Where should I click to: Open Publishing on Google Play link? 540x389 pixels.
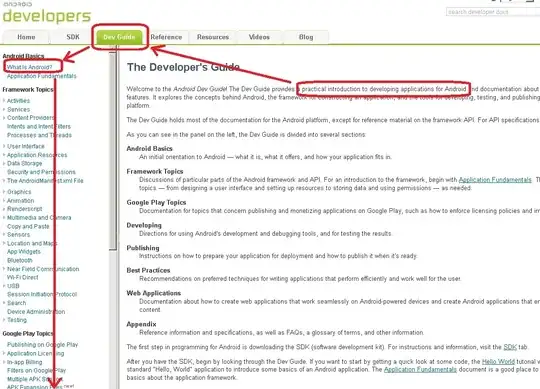coord(43,345)
